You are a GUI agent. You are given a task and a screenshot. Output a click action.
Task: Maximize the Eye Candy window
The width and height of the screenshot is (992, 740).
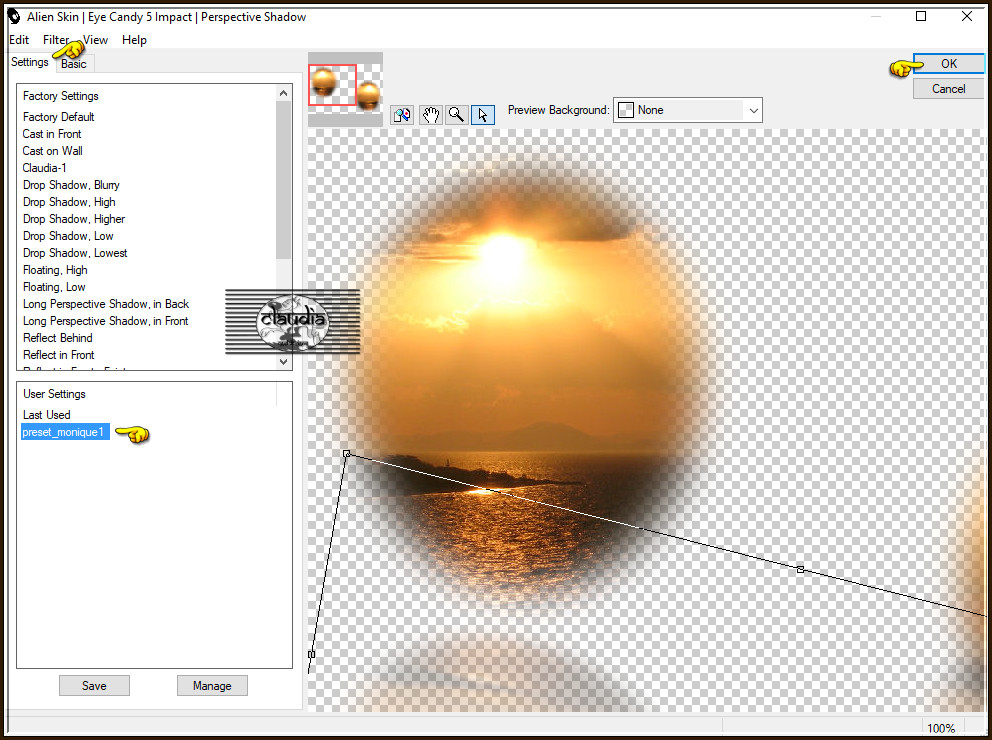[921, 16]
